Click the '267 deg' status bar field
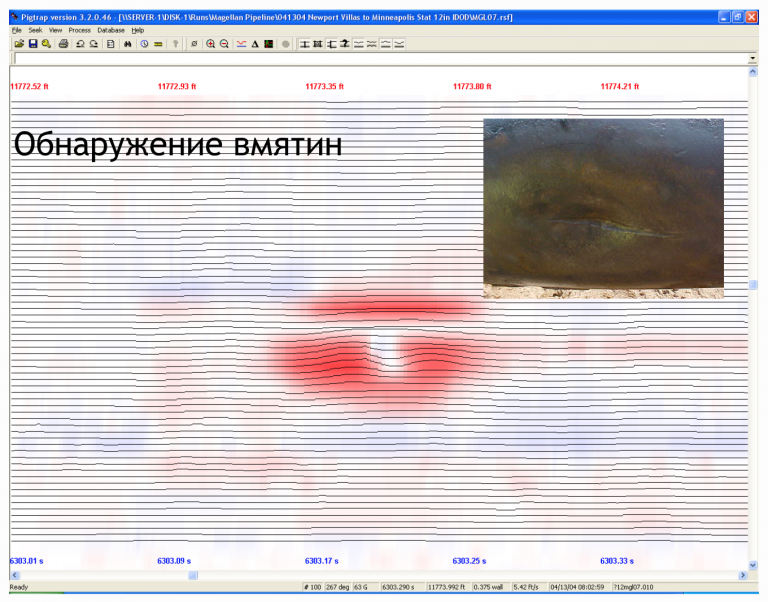The width and height of the screenshot is (768, 602). click(337, 587)
